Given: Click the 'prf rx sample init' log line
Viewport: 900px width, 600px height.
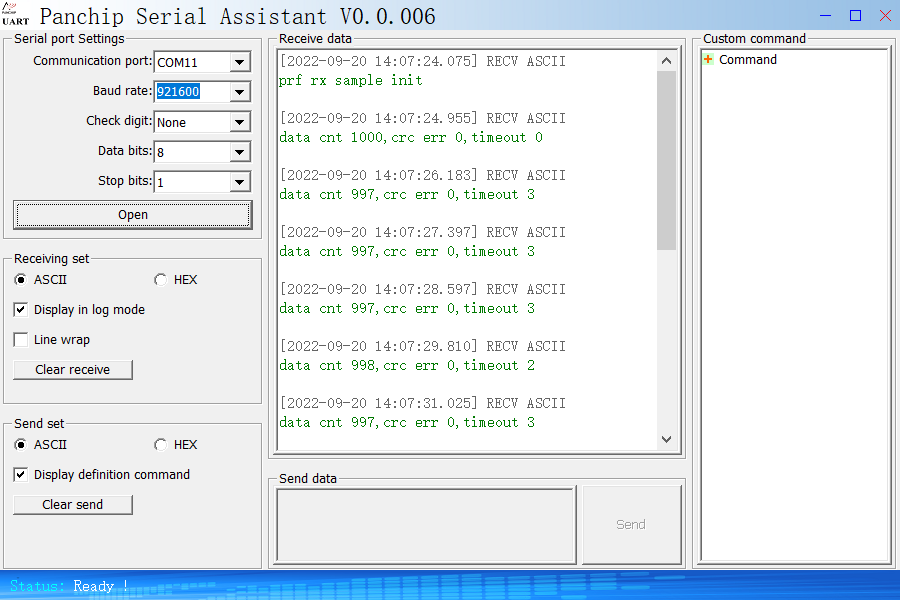Looking at the screenshot, I should [x=351, y=80].
